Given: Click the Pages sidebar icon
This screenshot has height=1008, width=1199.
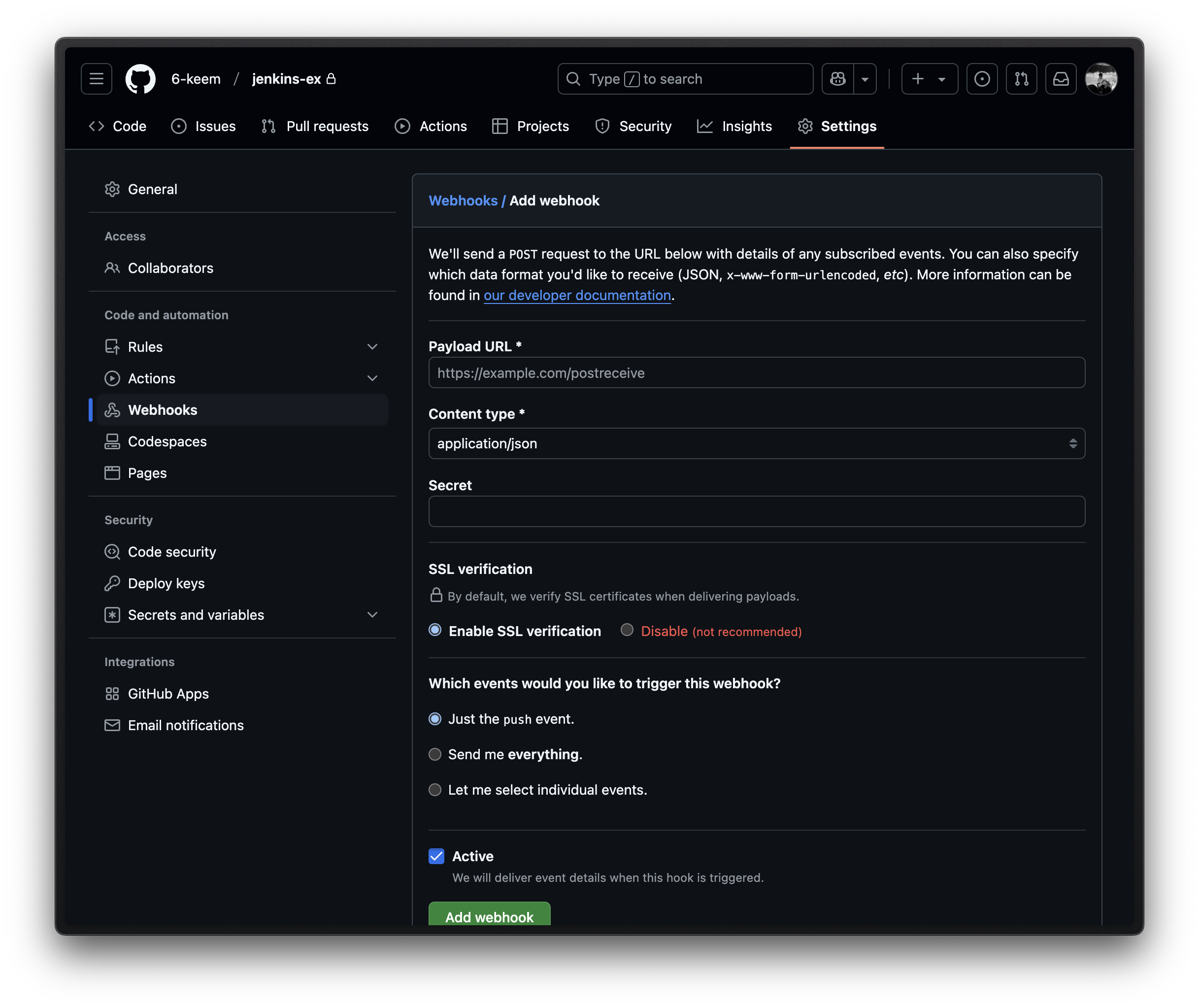Looking at the screenshot, I should pos(112,473).
